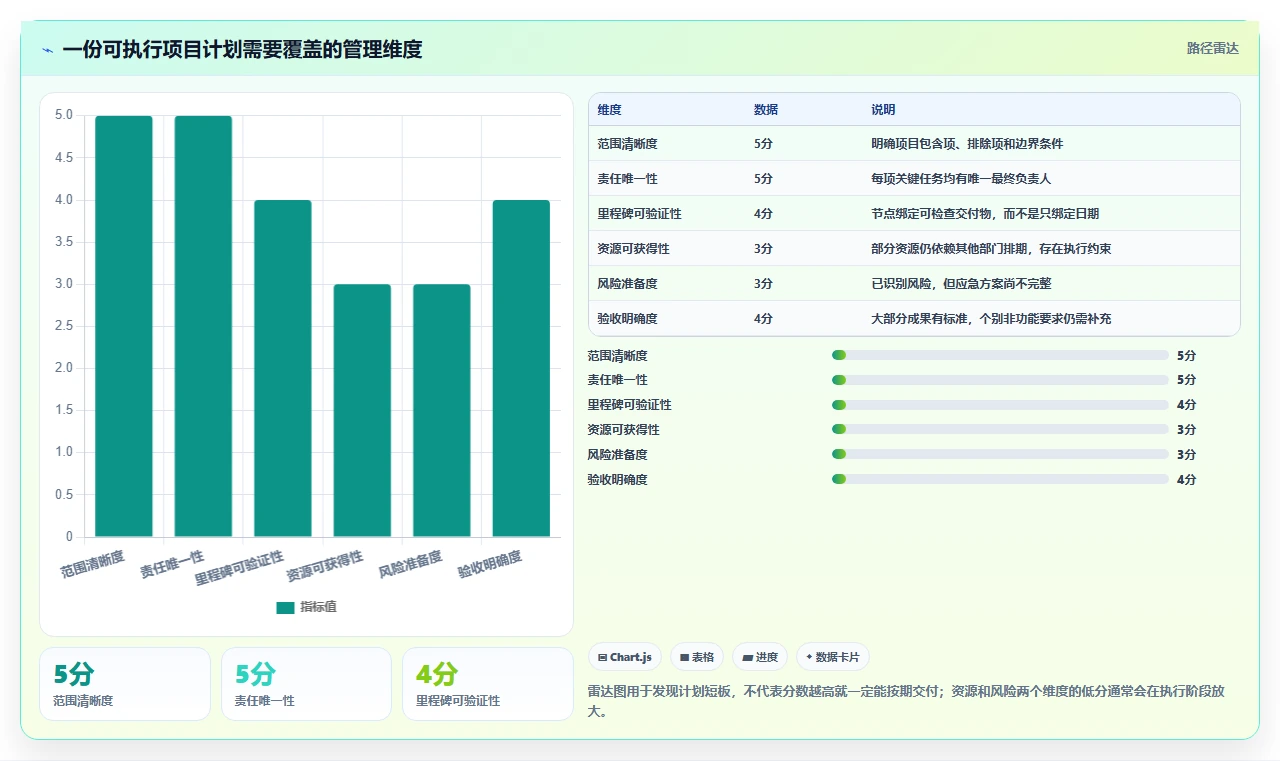Open the 5分 责任唯一性 data card
This screenshot has height=761, width=1280.
pos(306,684)
